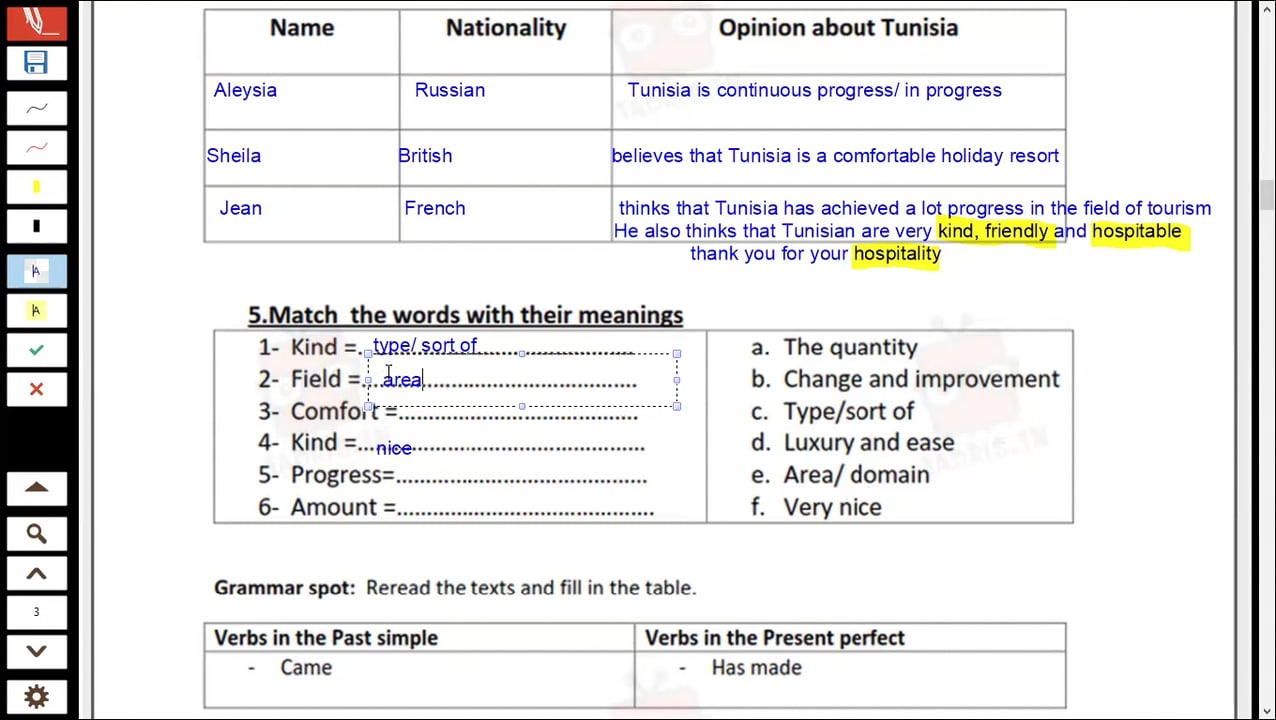The image size is (1276, 720).
Task: Select the plain text annotation tool
Action: 36,271
